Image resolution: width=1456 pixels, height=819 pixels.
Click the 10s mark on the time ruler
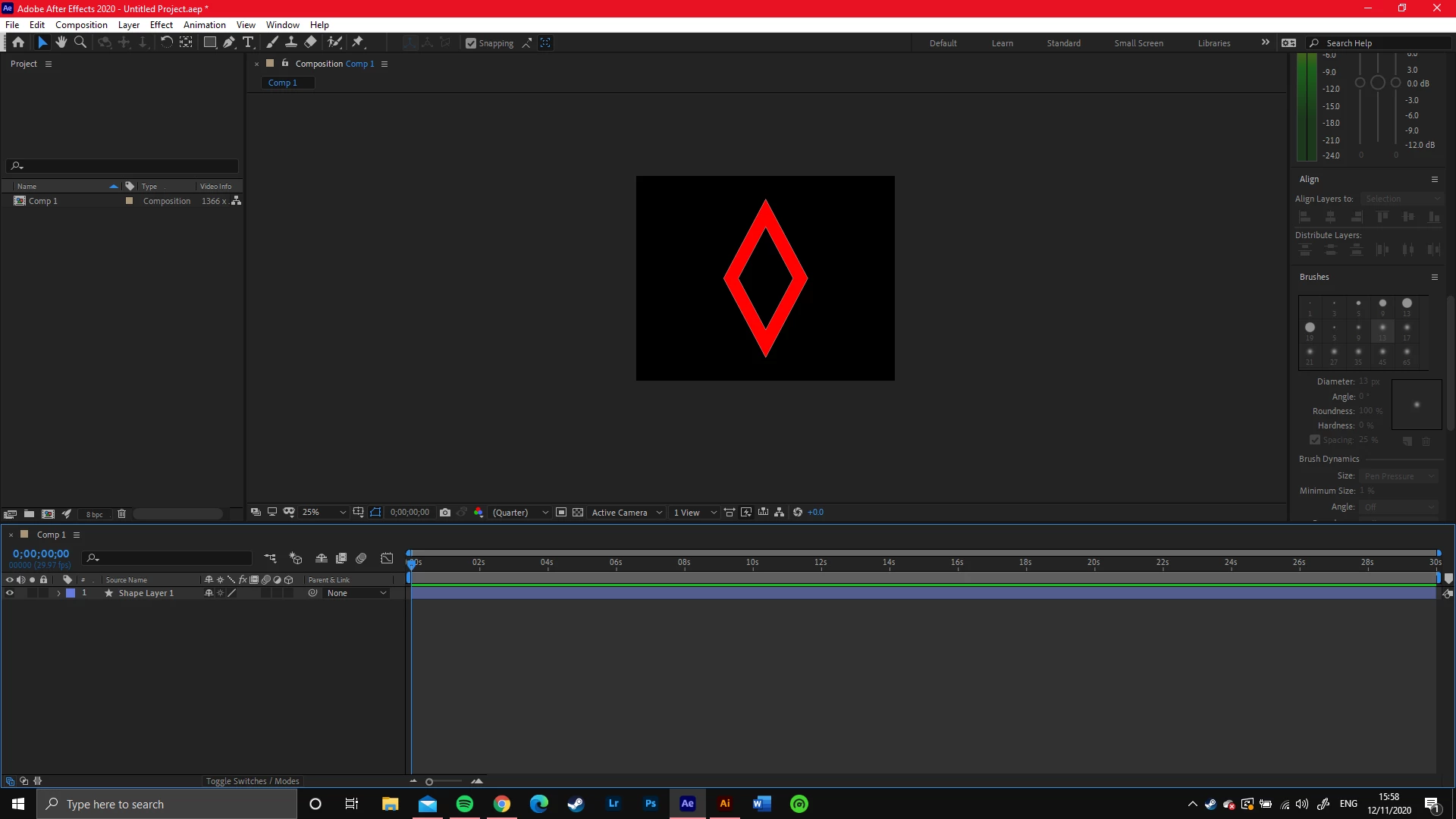point(752,563)
